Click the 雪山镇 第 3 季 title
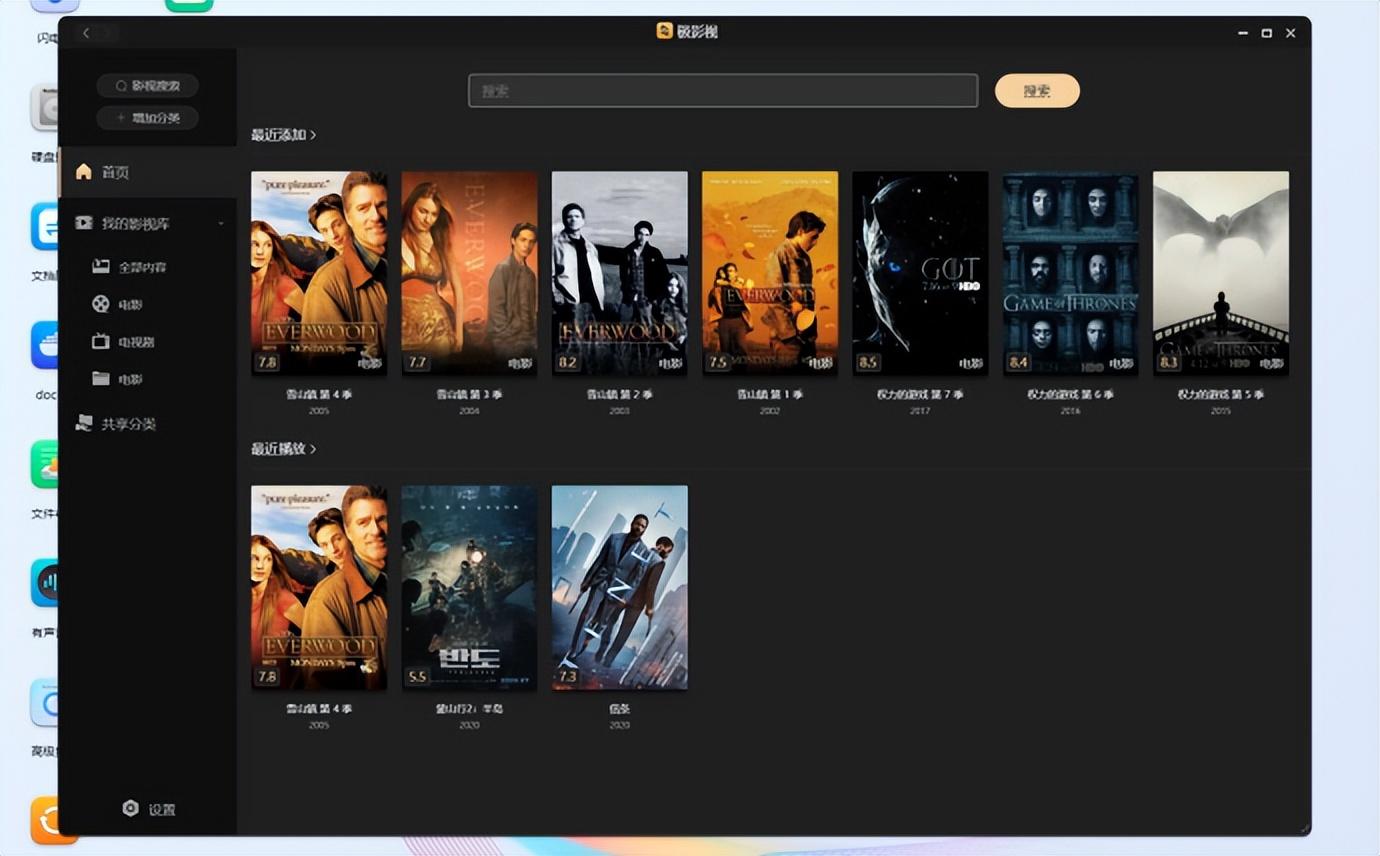This screenshot has width=1380, height=856. 469,394
